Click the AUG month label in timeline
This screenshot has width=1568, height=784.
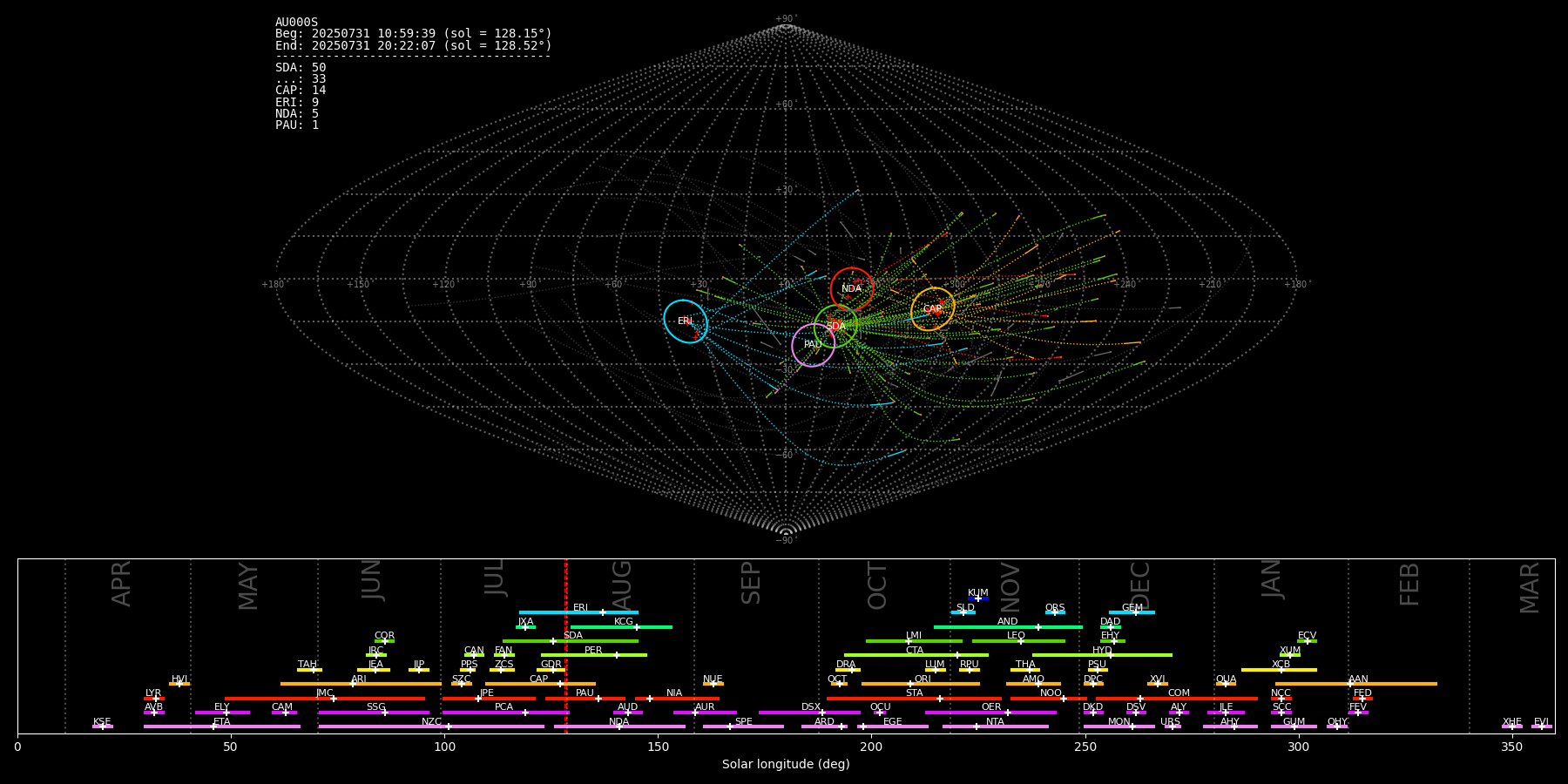pos(622,585)
